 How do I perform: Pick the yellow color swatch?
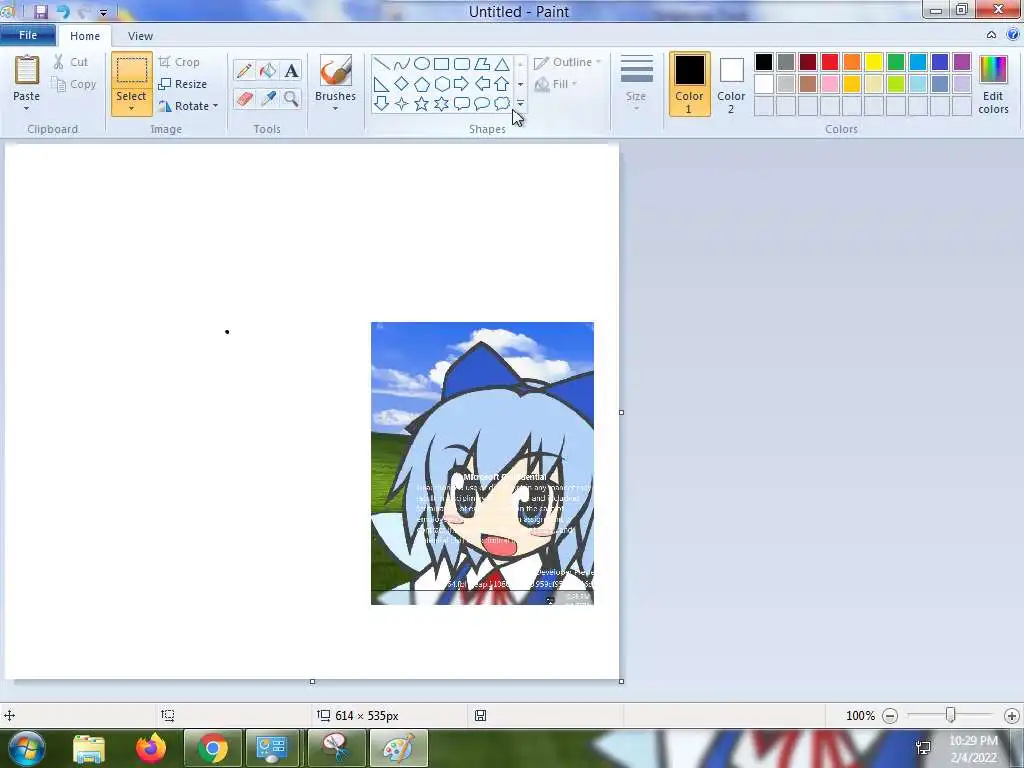click(874, 62)
